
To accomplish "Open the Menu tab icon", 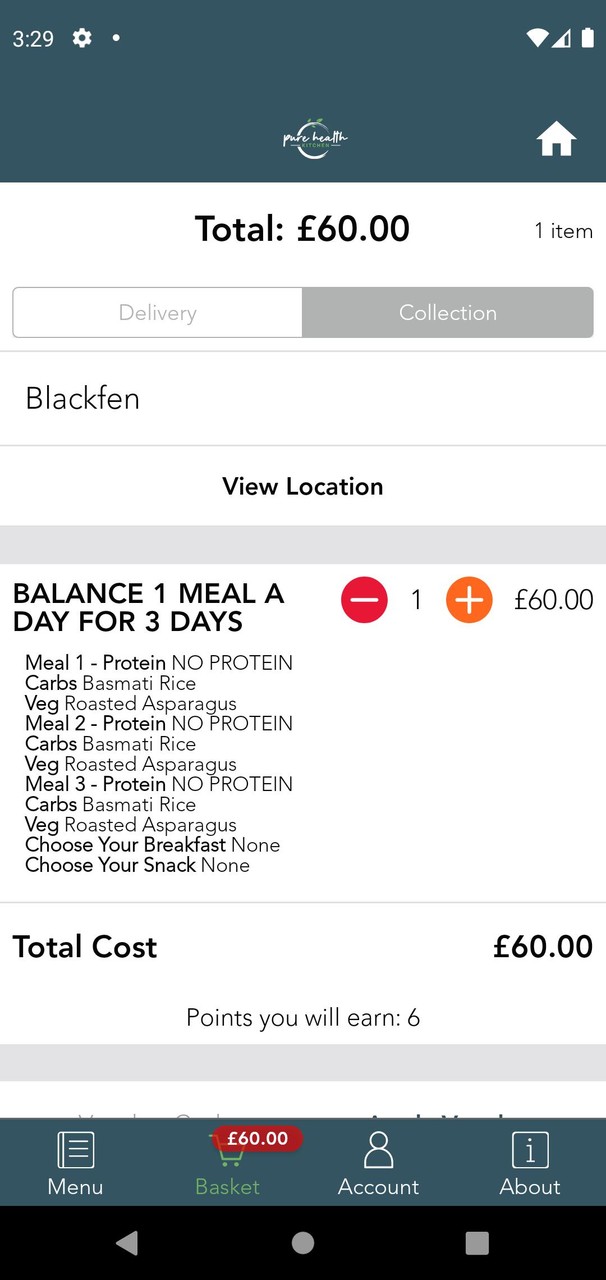I will [75, 1162].
